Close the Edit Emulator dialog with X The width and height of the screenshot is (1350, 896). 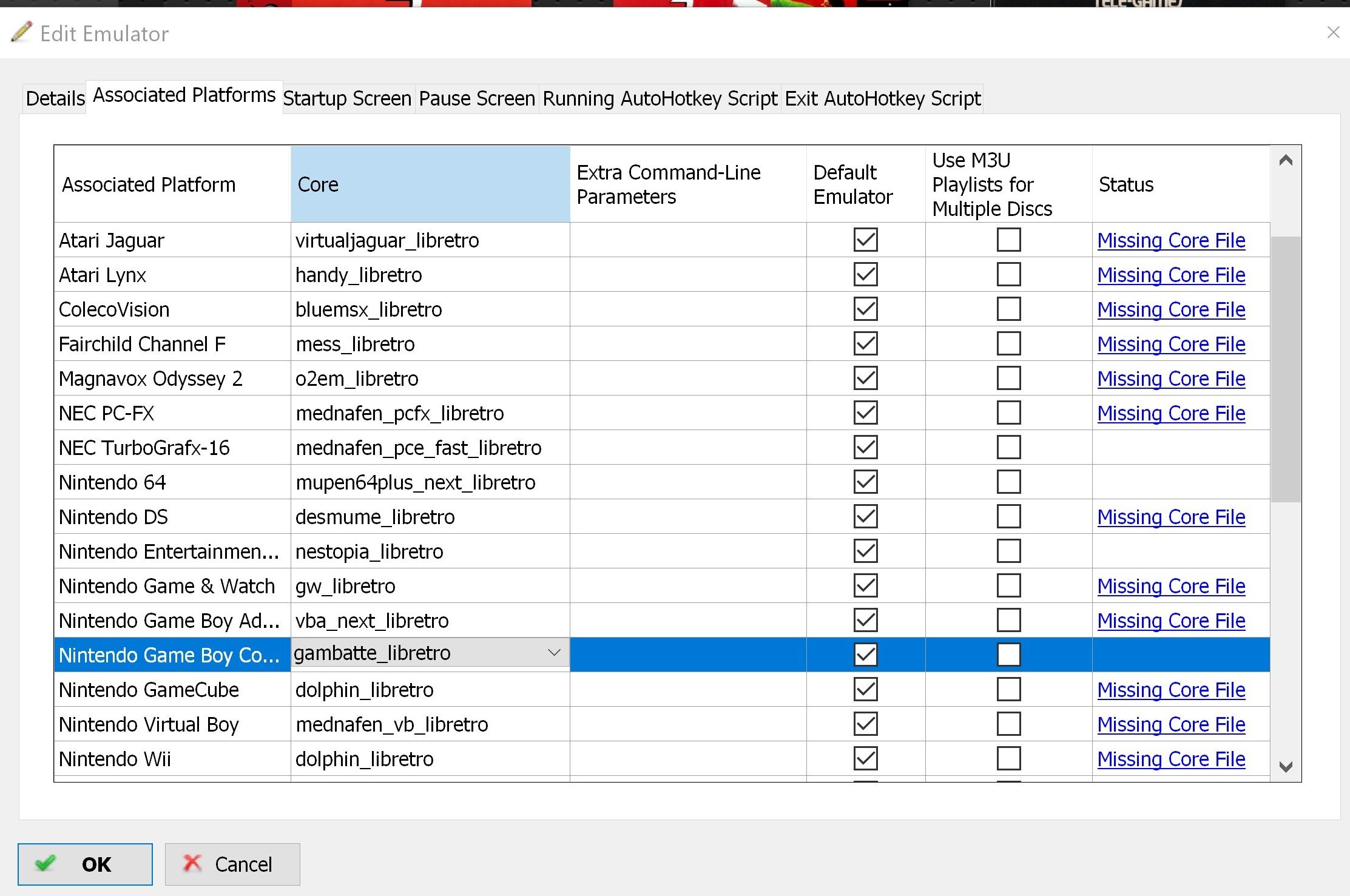pyautogui.click(x=1333, y=32)
